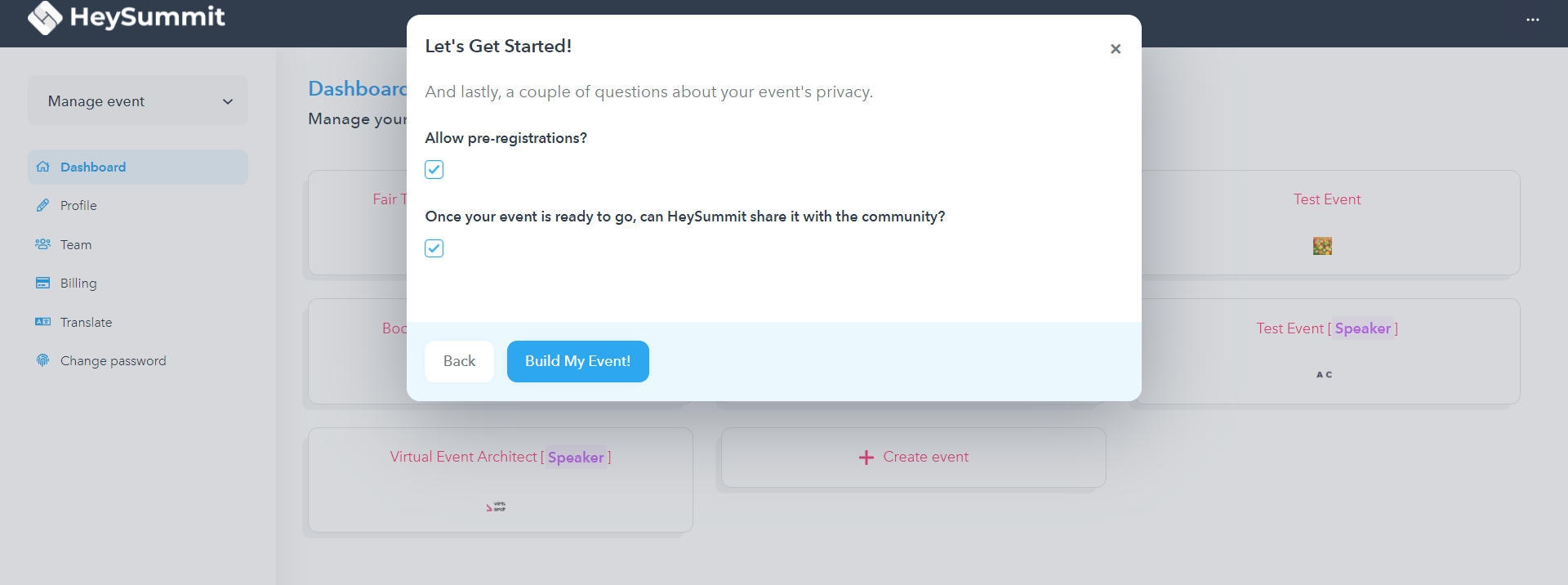This screenshot has width=1568, height=585.
Task: Open Virtual Event Architect event card
Action: [x=501, y=480]
